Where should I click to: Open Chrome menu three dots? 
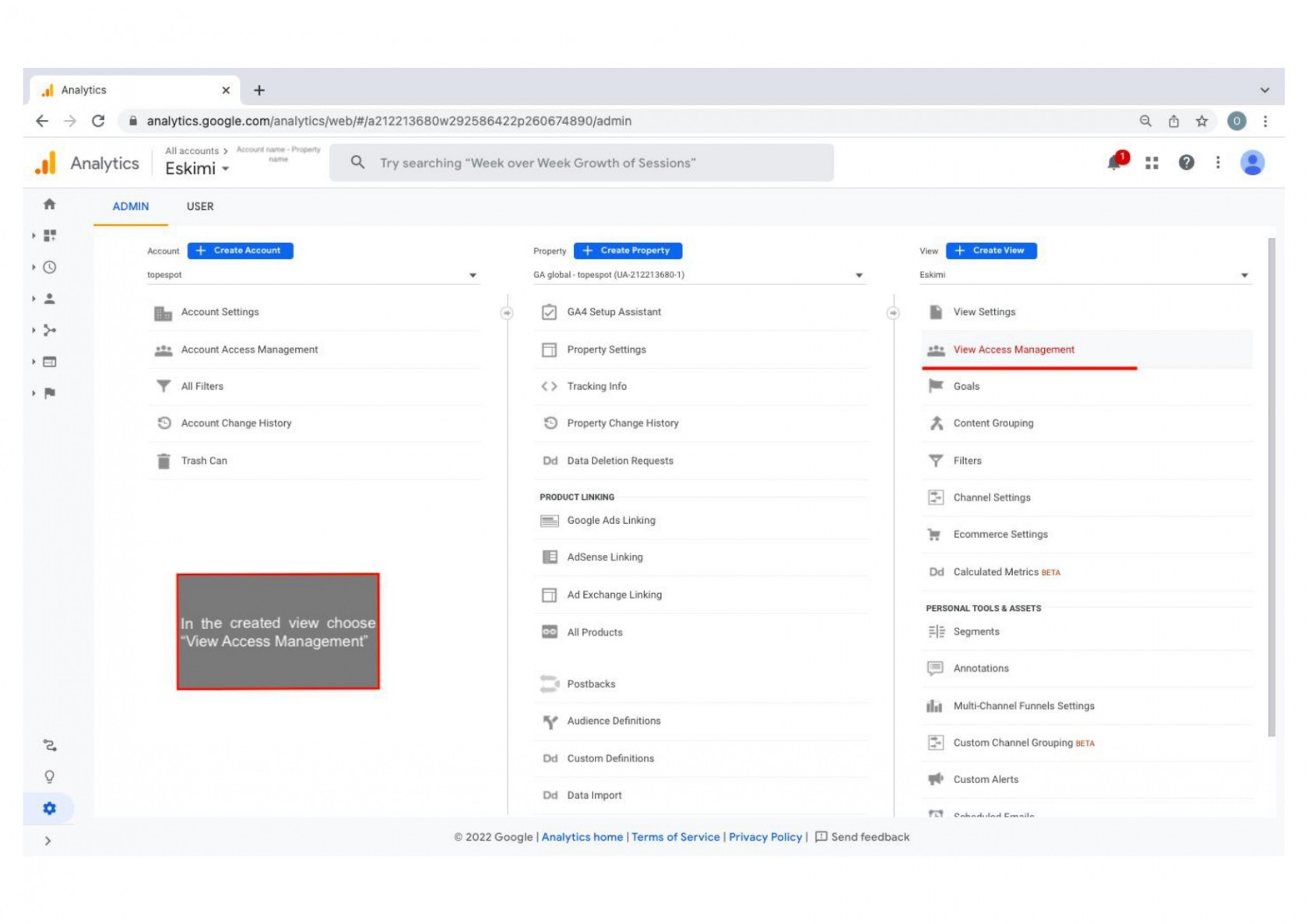[x=1265, y=121]
